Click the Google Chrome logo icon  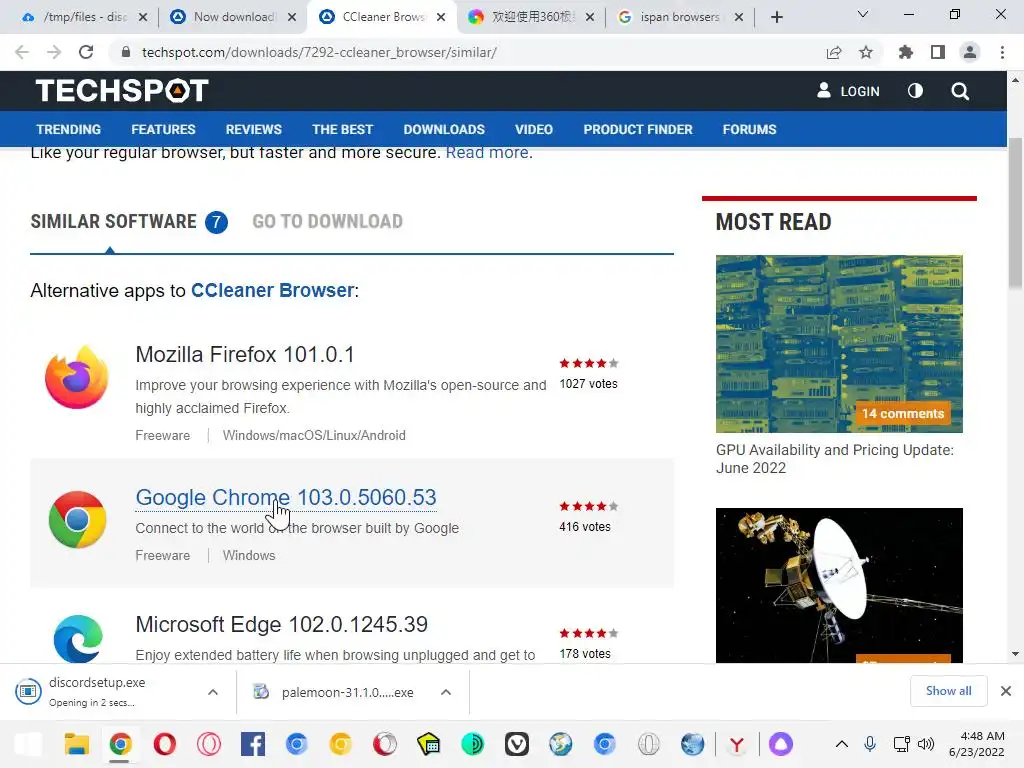(77, 520)
